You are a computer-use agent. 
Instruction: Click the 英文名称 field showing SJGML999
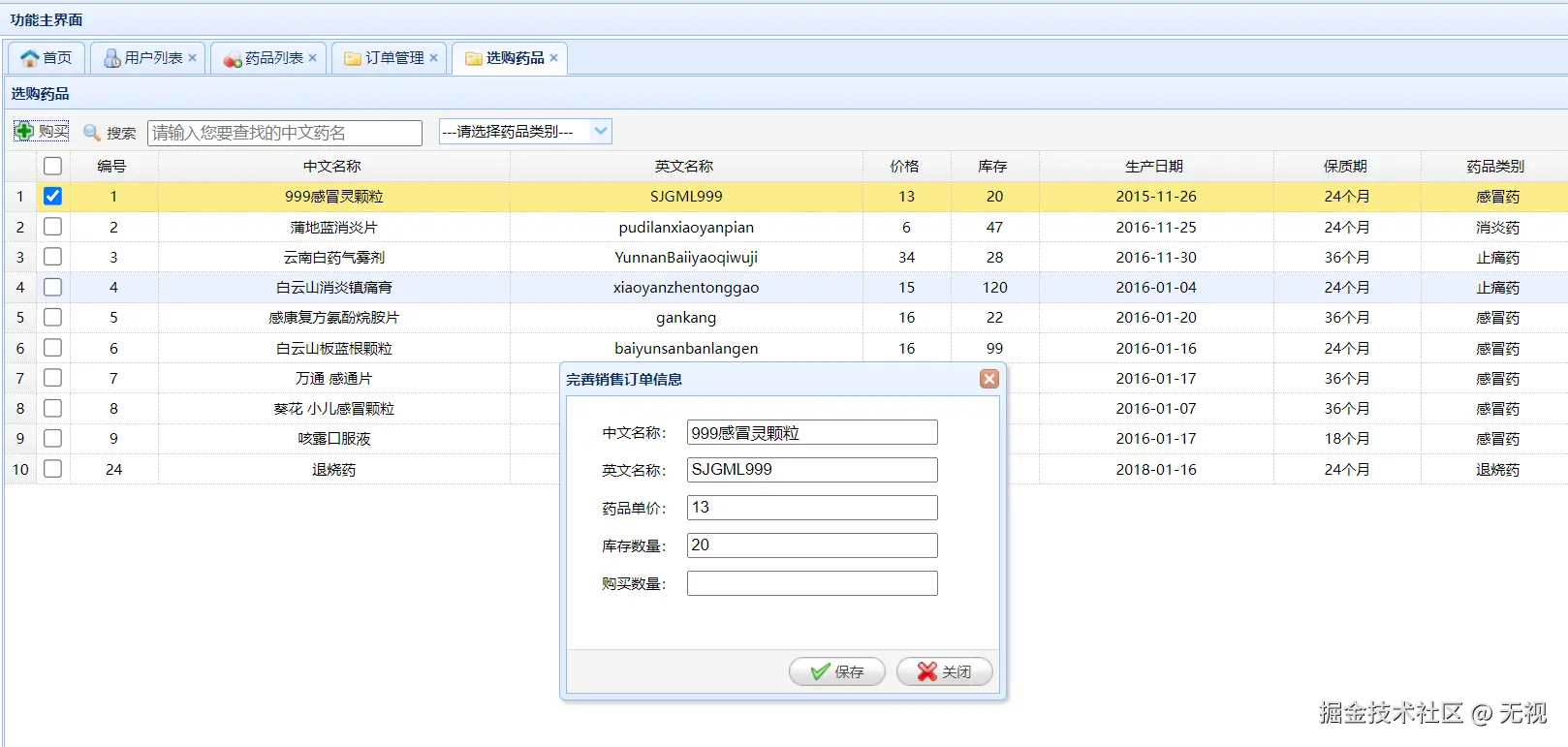(812, 470)
